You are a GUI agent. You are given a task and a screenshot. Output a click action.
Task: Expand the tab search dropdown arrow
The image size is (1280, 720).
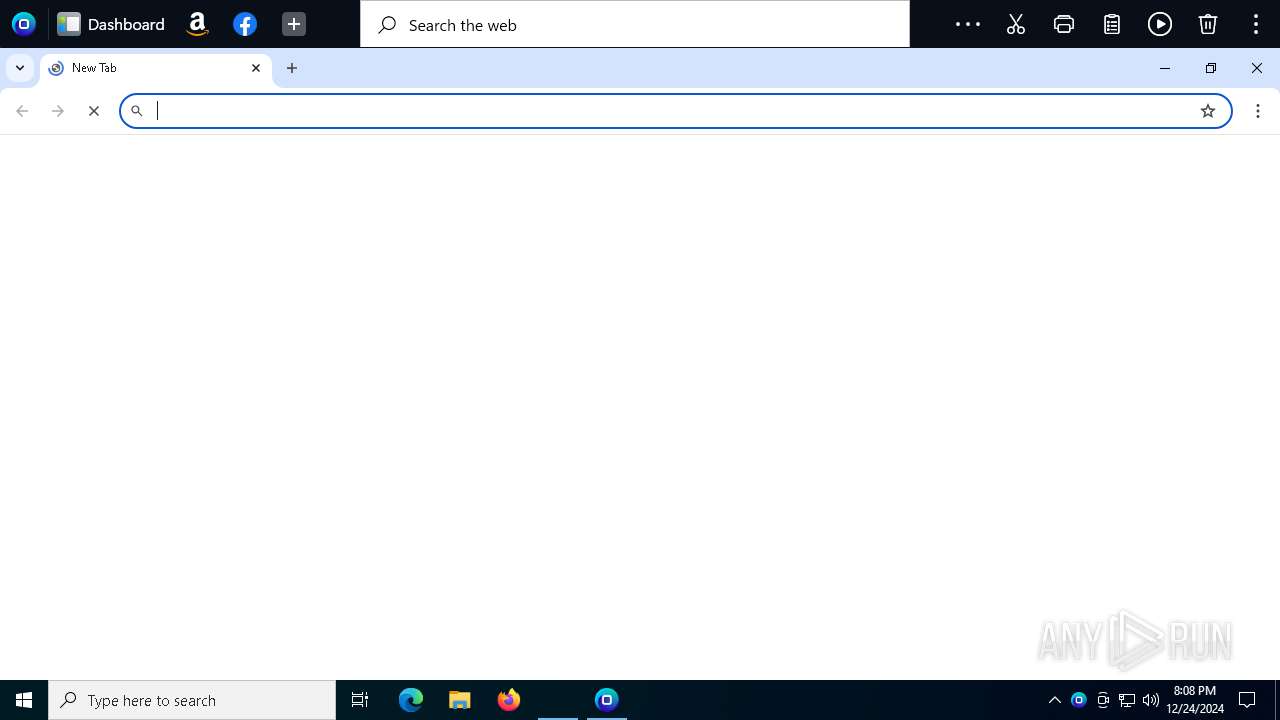[20, 68]
